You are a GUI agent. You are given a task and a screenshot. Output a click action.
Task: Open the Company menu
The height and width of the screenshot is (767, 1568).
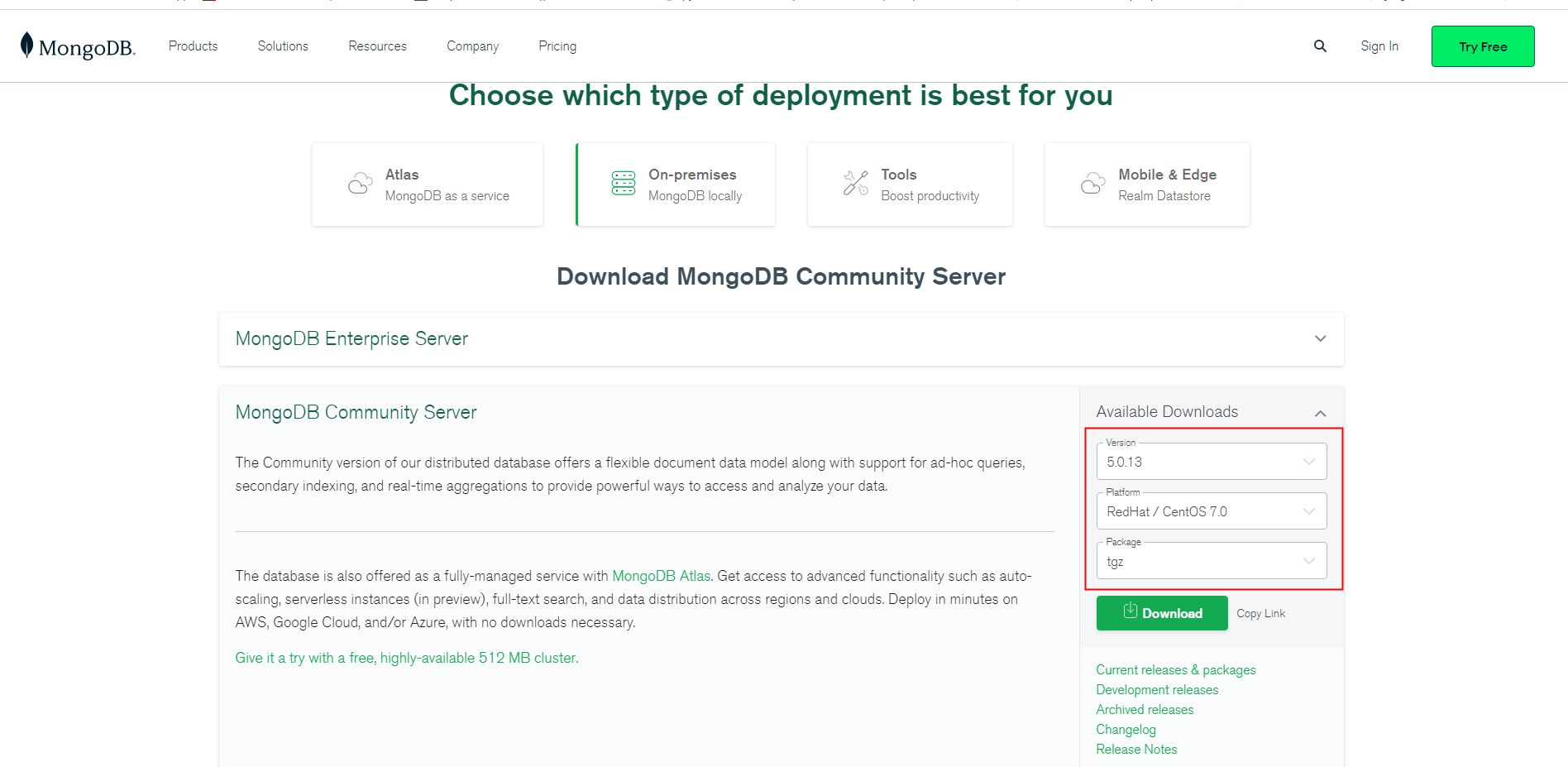pyautogui.click(x=473, y=46)
